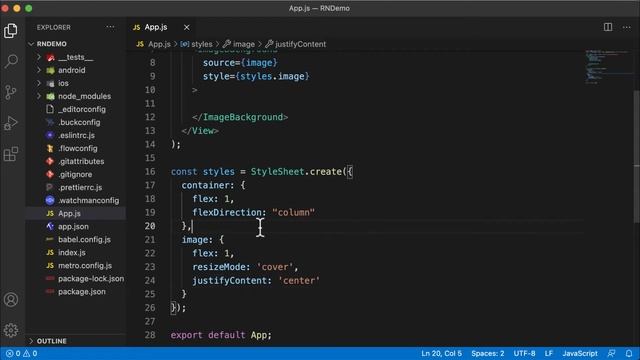Show errors and warnings in status bar

[x=22, y=353]
